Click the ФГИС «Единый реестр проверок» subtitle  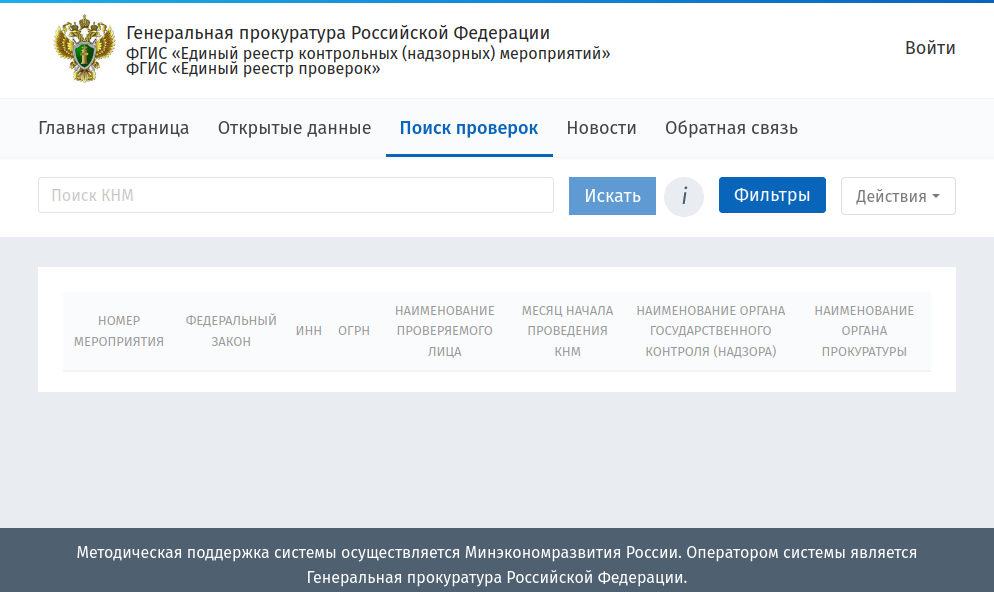(x=253, y=69)
